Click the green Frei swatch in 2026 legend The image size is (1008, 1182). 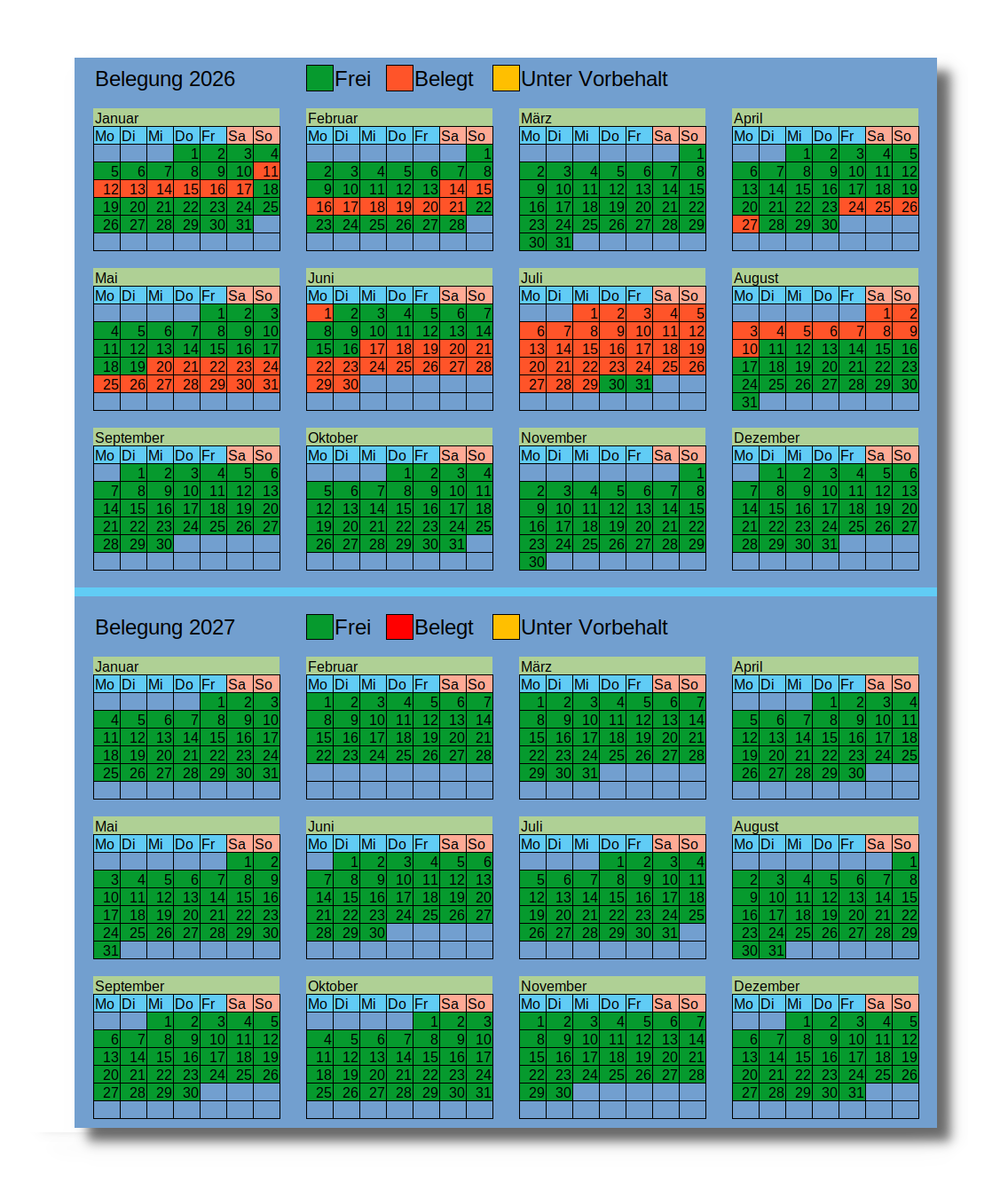coord(319,78)
